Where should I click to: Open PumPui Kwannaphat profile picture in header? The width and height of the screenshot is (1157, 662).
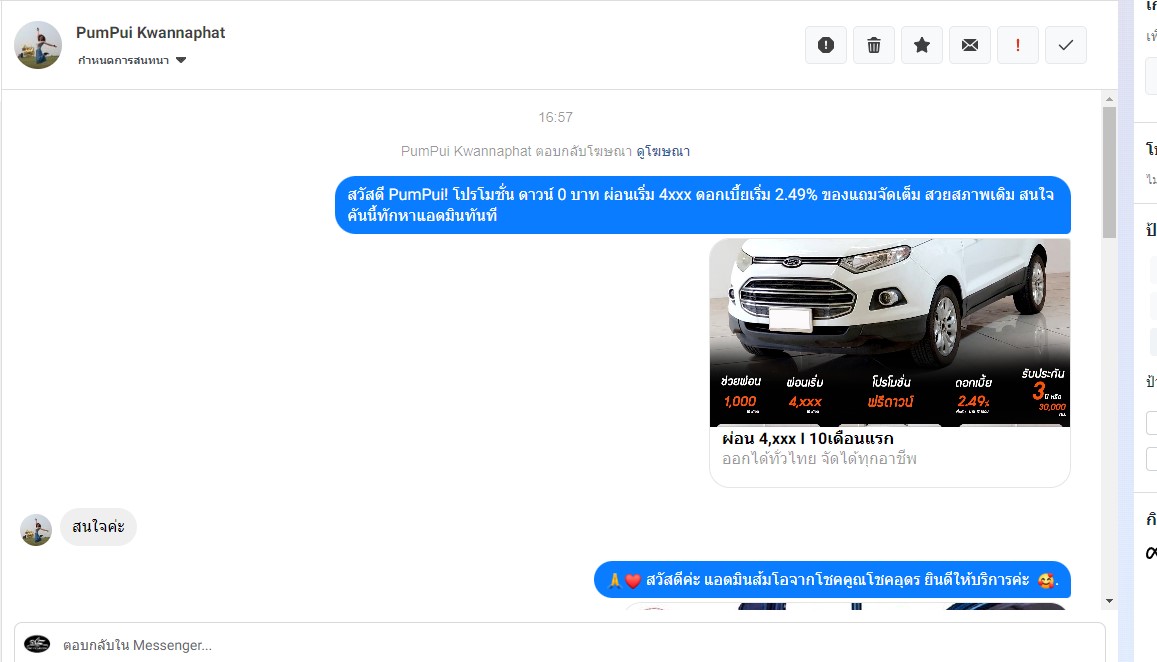(x=38, y=45)
